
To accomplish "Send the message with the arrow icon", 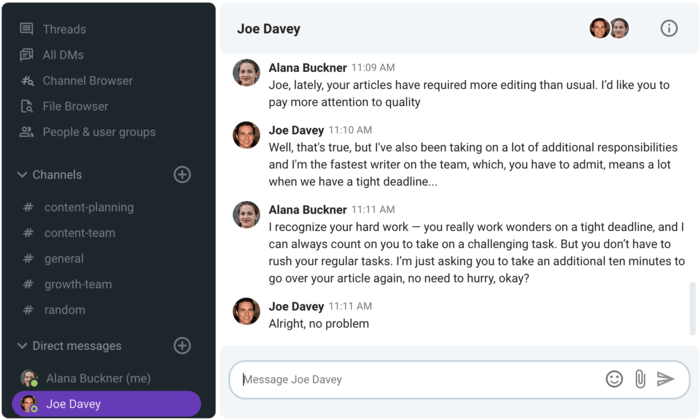I will pos(665,379).
